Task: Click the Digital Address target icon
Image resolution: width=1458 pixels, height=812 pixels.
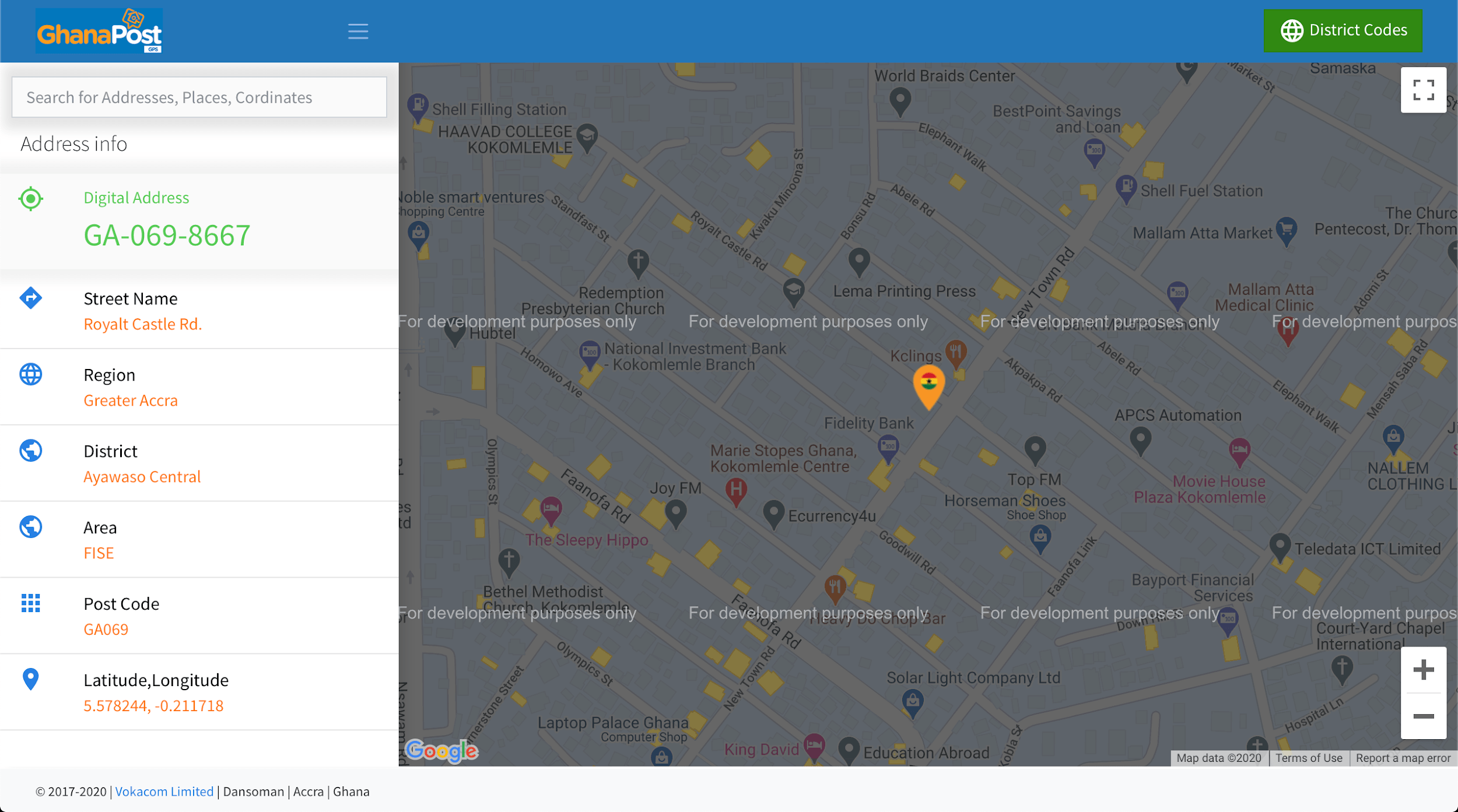Action: pos(31,199)
